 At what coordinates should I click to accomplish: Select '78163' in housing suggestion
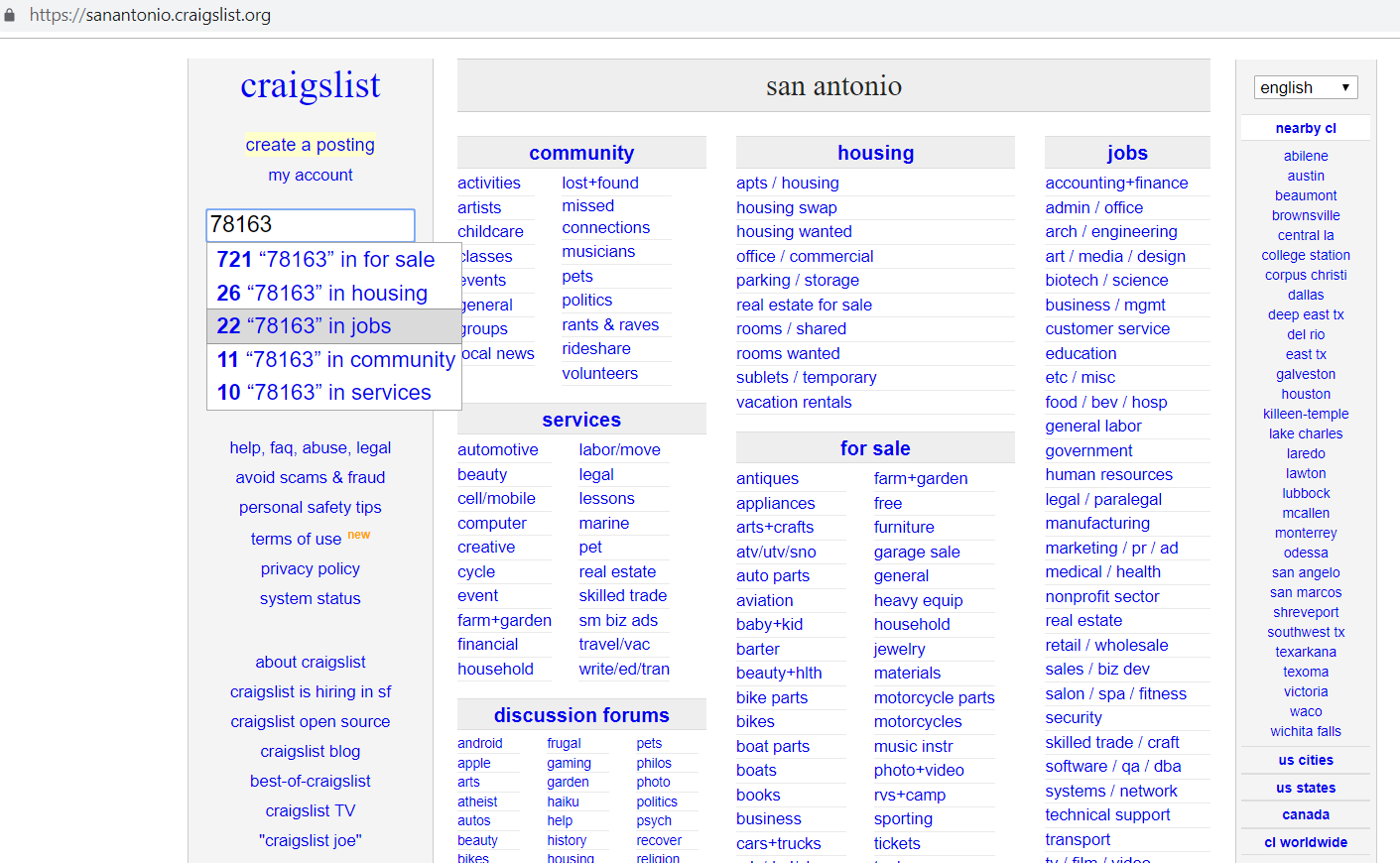point(334,294)
